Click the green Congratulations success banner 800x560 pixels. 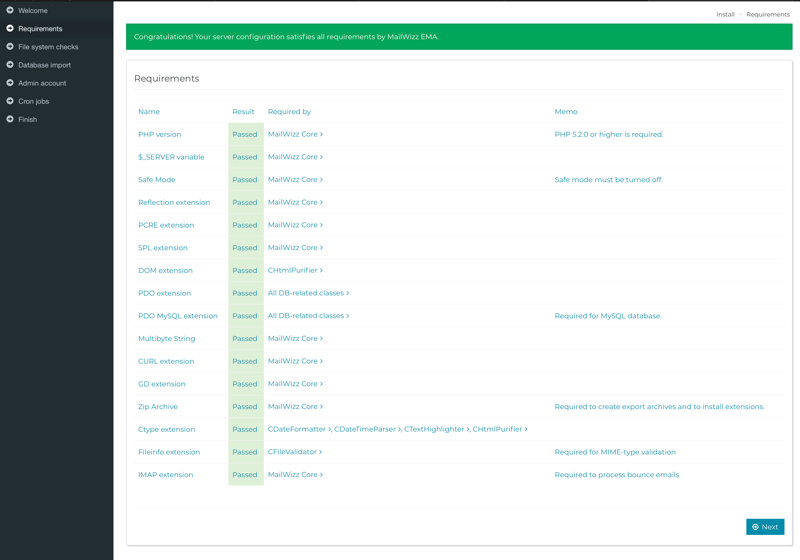tap(459, 37)
